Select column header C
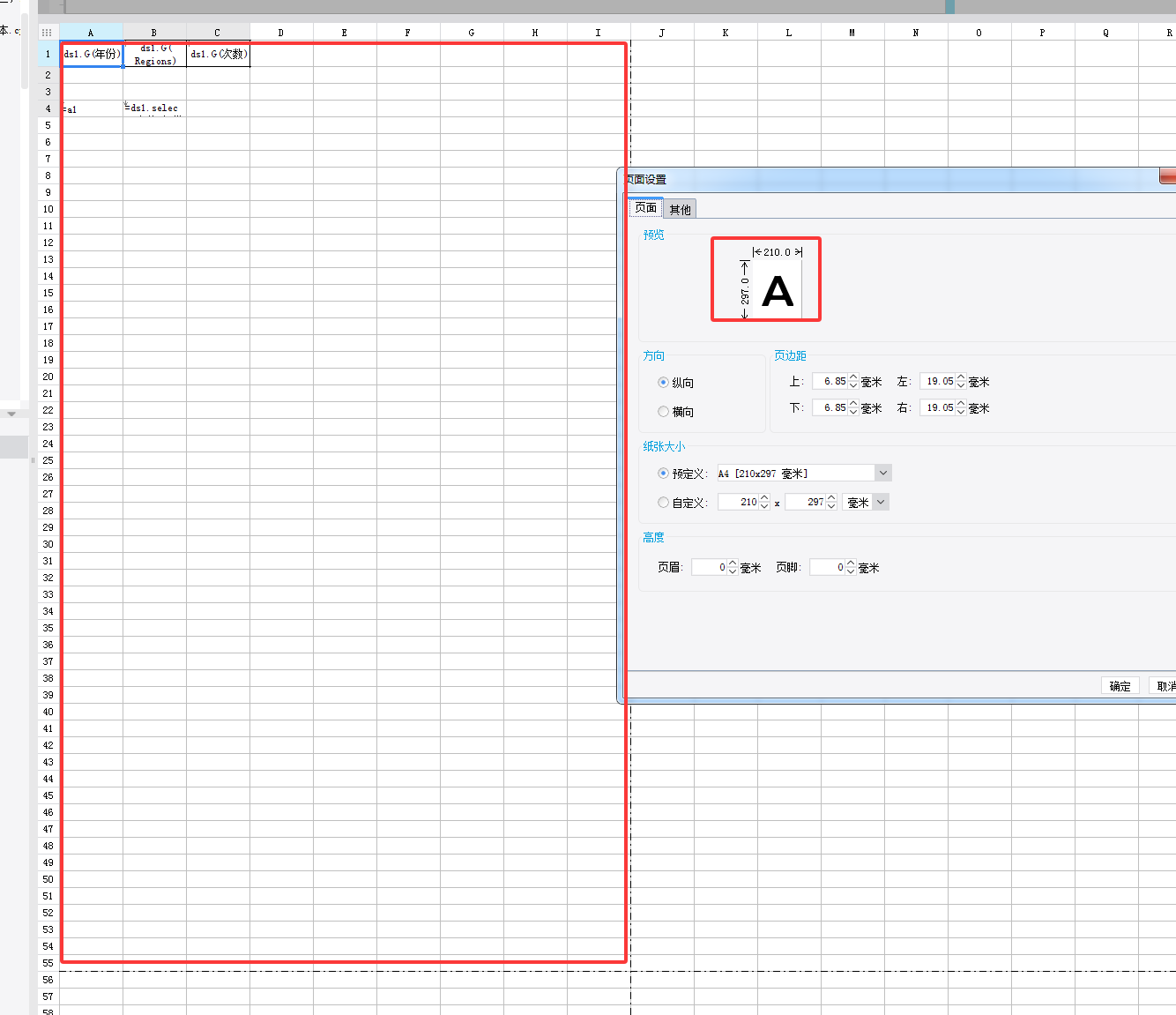 click(218, 33)
